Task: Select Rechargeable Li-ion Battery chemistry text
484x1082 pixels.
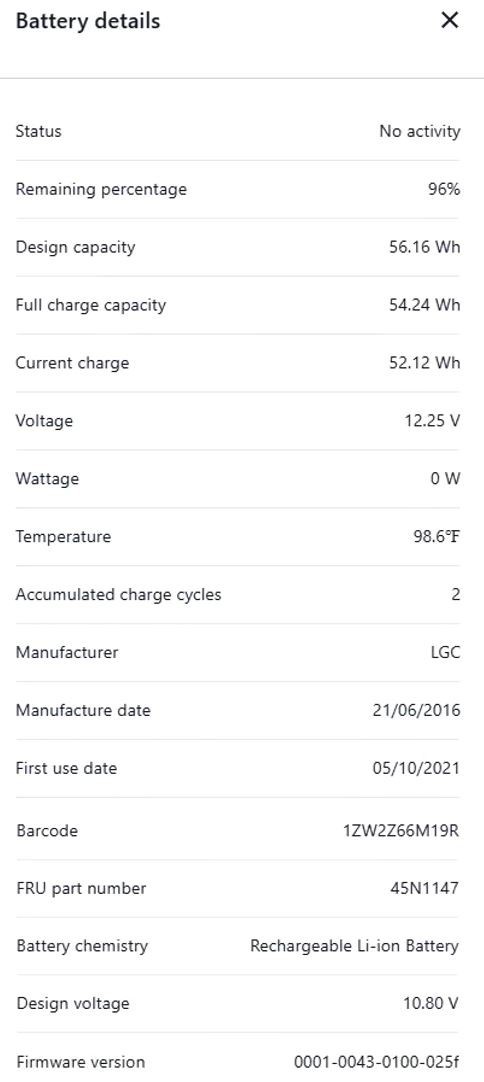Action: pyautogui.click(x=354, y=946)
